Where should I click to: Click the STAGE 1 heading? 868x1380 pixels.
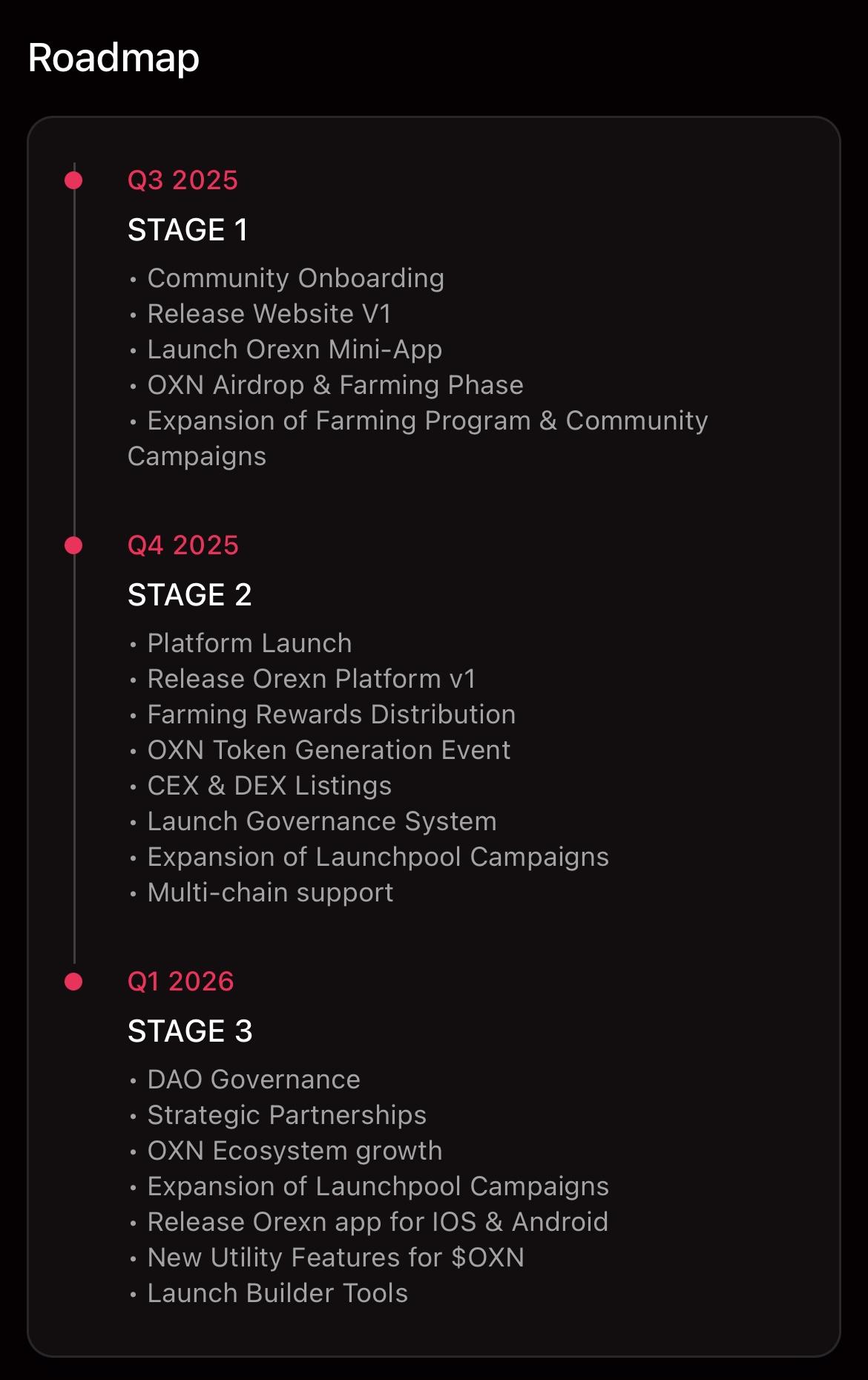tap(188, 230)
